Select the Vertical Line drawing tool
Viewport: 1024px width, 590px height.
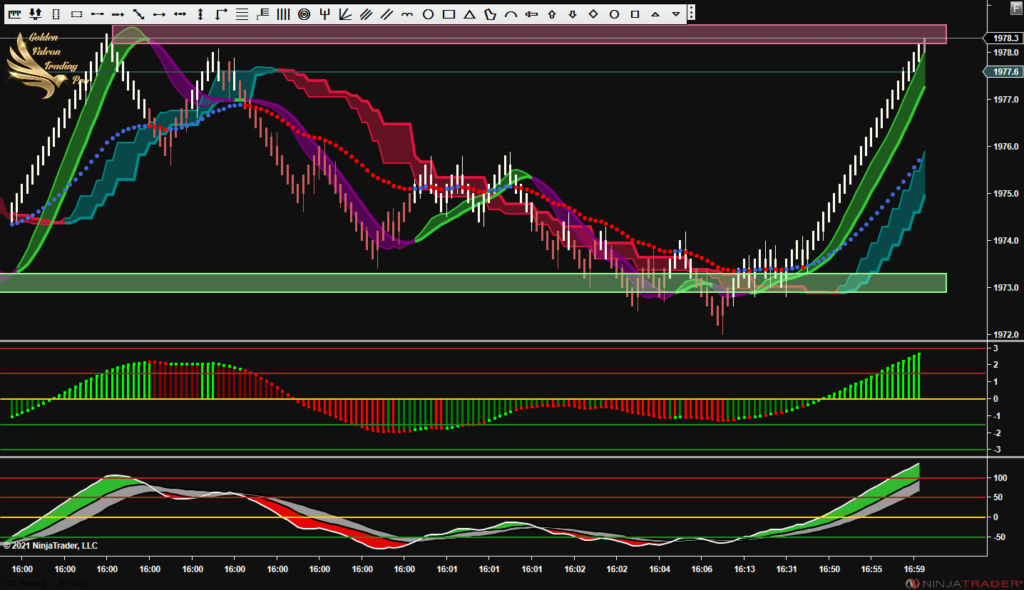coord(201,12)
